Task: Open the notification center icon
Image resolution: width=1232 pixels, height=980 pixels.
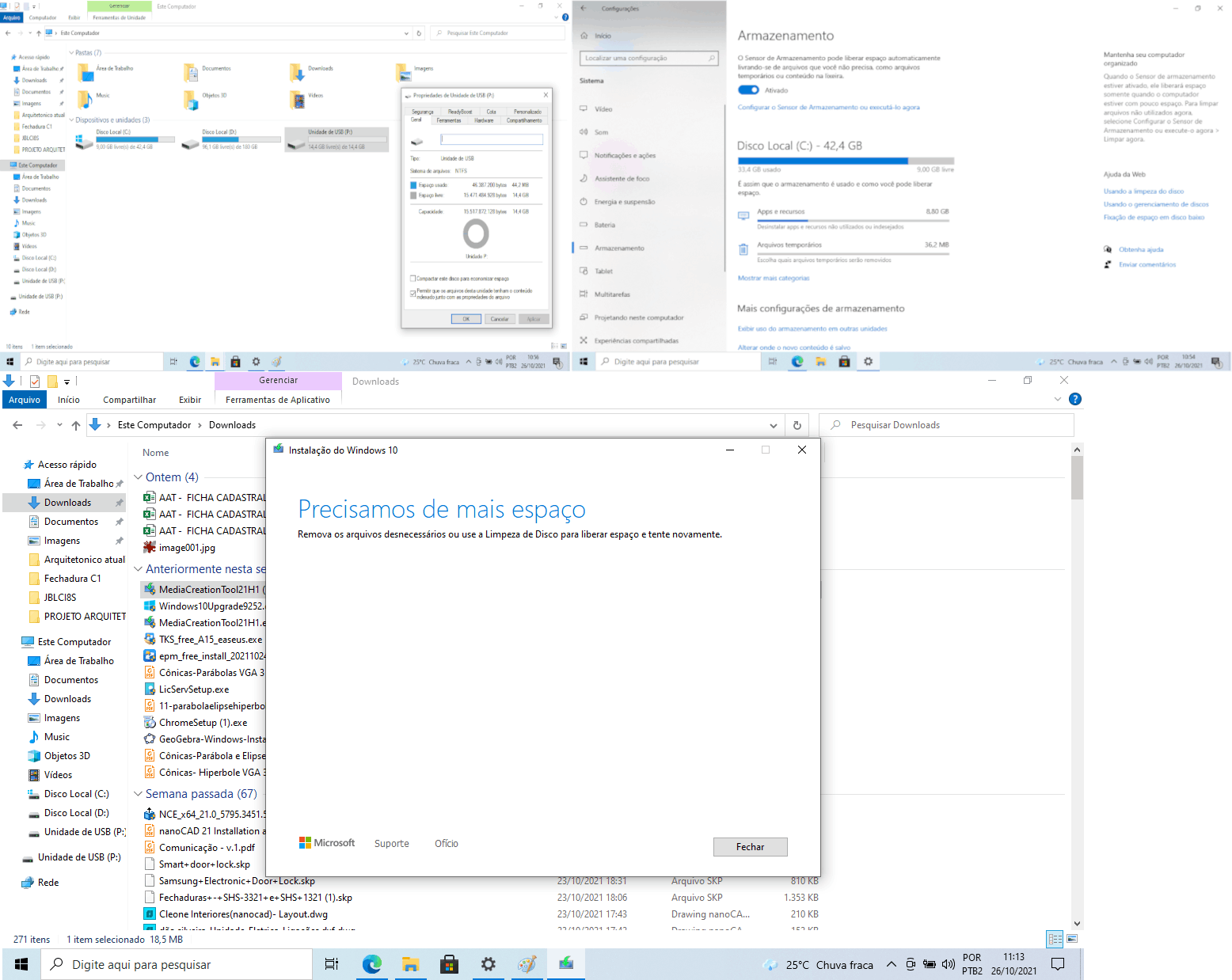Action: pyautogui.click(x=1058, y=964)
